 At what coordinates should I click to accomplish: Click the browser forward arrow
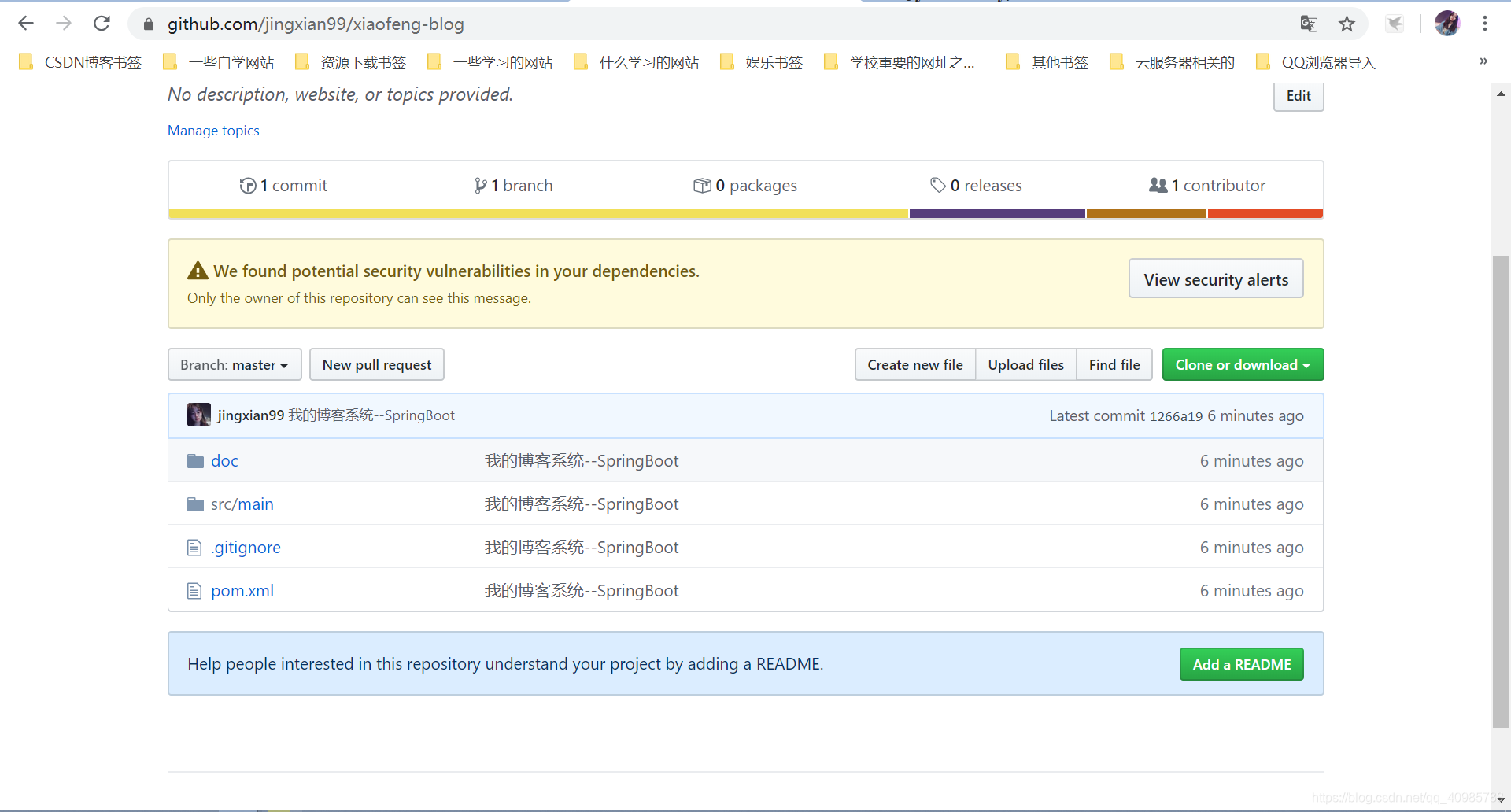(64, 24)
